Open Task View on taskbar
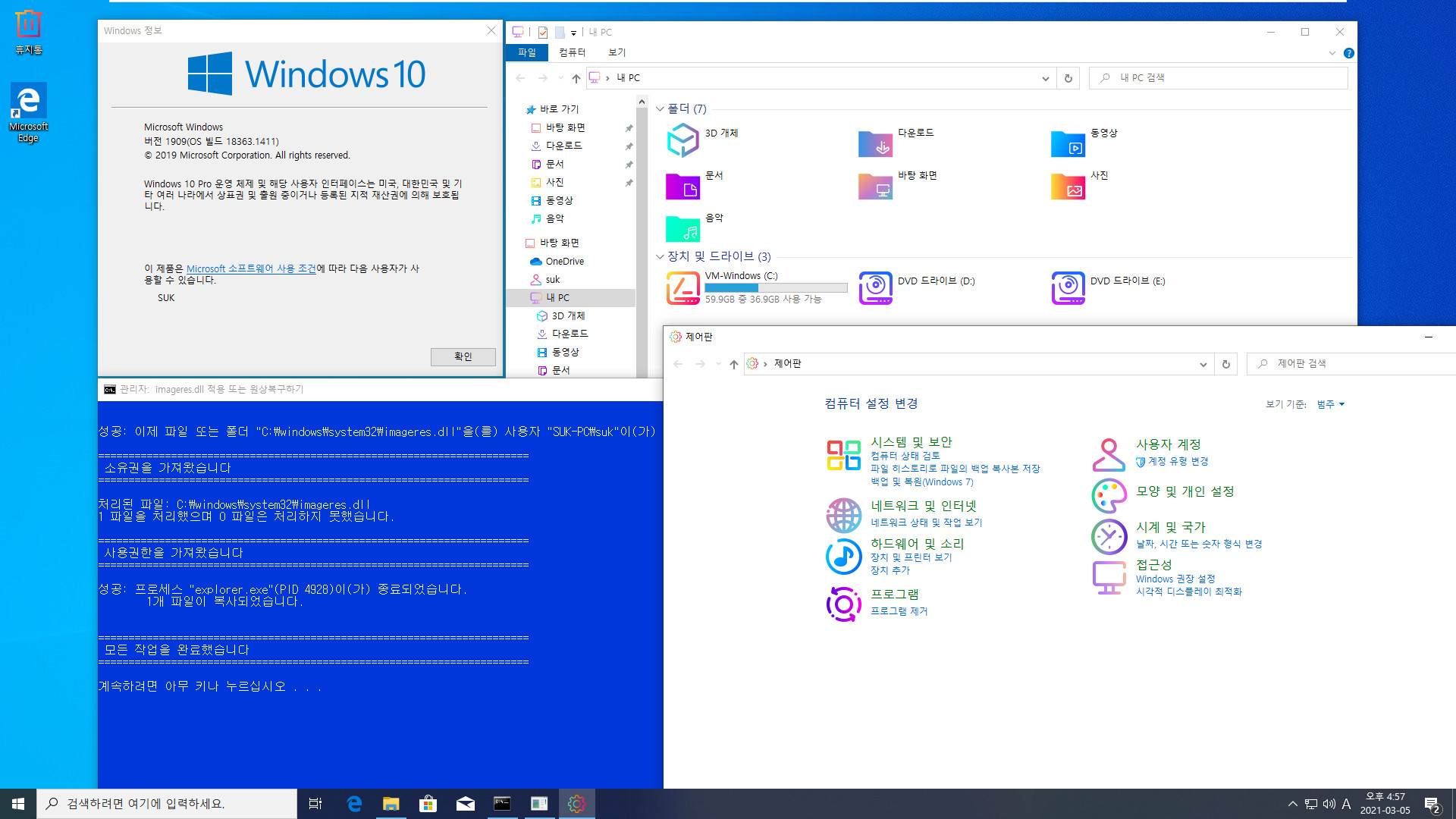1456x819 pixels. pos(315,804)
